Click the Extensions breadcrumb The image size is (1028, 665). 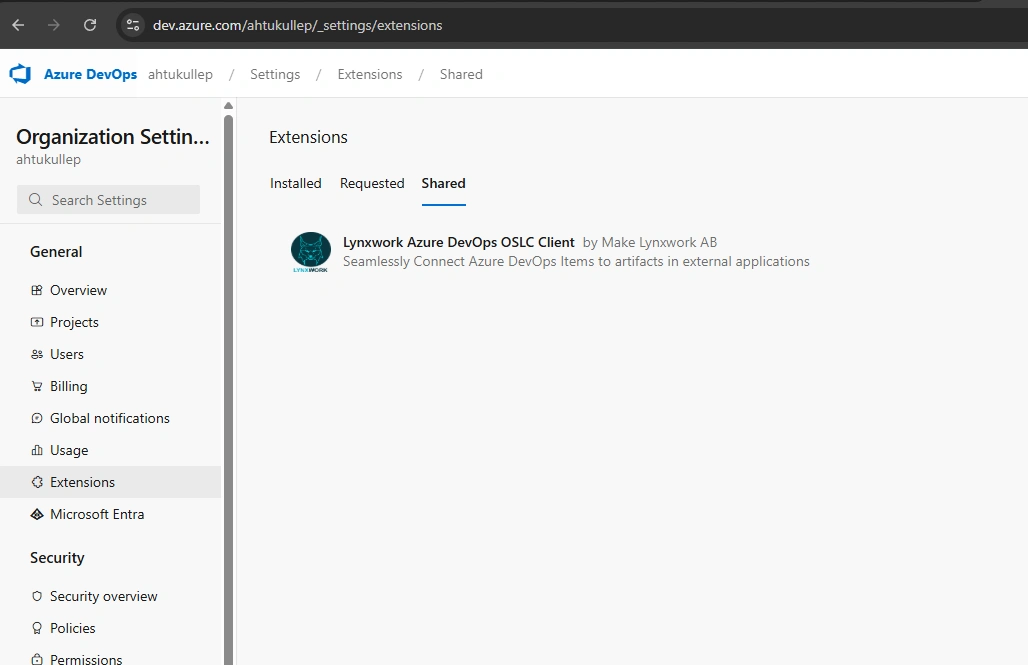click(x=370, y=74)
